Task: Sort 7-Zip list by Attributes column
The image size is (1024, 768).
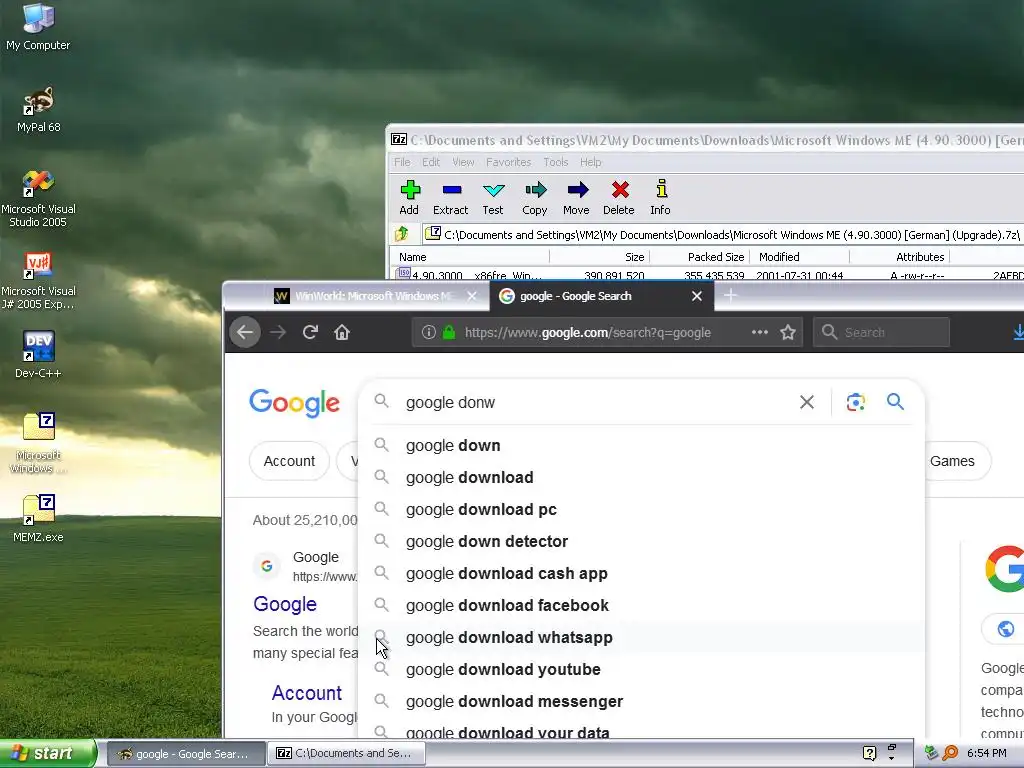Action: pyautogui.click(x=899, y=257)
